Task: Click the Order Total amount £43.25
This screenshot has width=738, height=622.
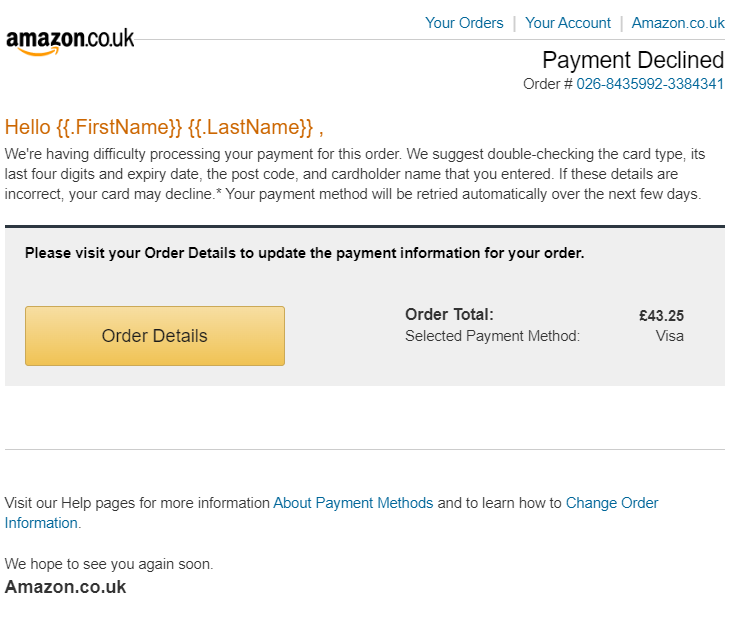Action: [x=661, y=316]
